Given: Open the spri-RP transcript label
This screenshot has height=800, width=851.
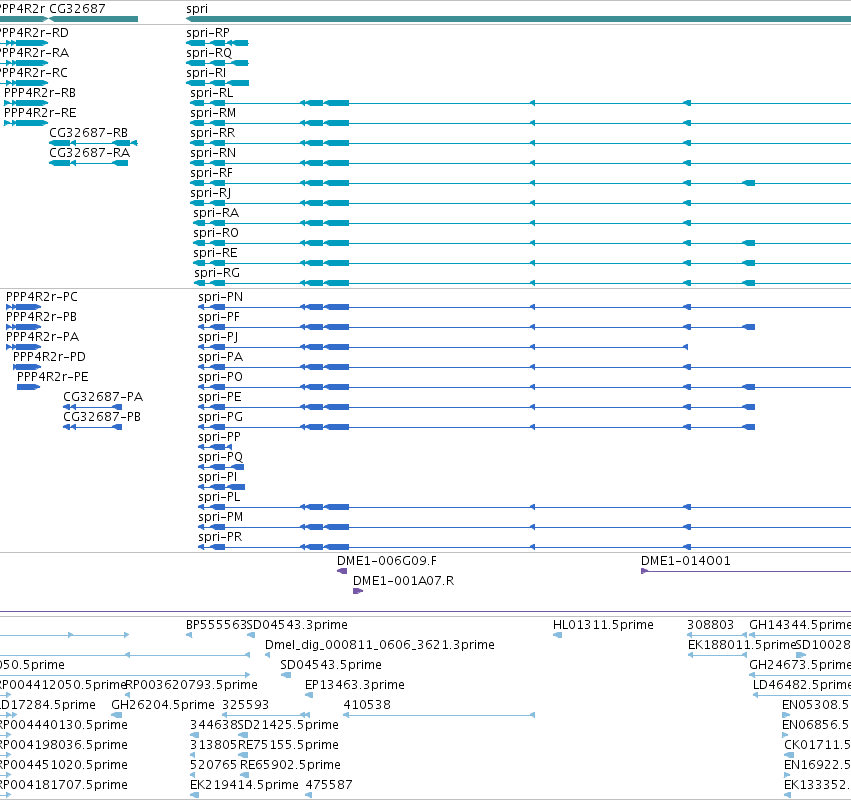Looking at the screenshot, I should click(x=207, y=33).
